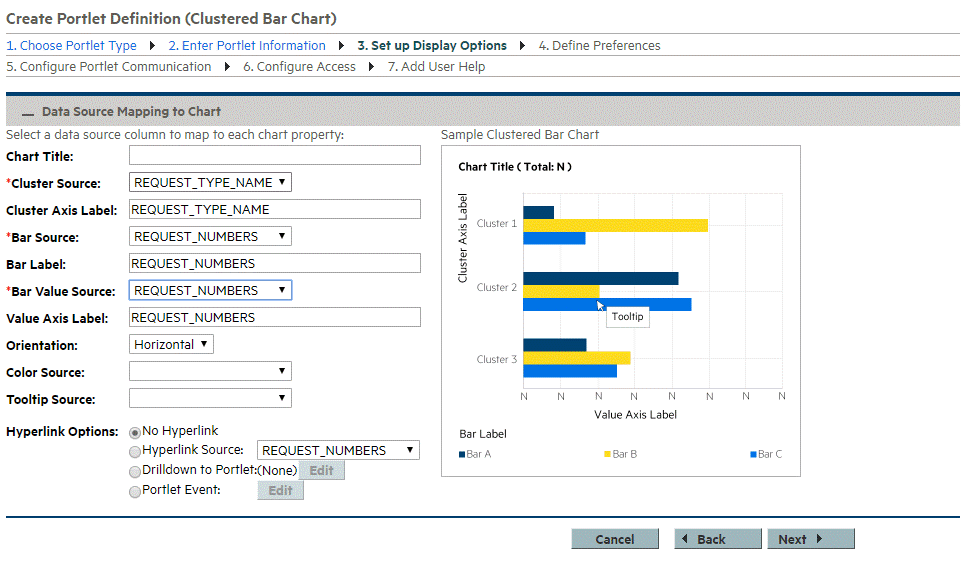Choose the Drilldown to Portlet radio button
Screen dimensions: 973x563
click(135, 471)
